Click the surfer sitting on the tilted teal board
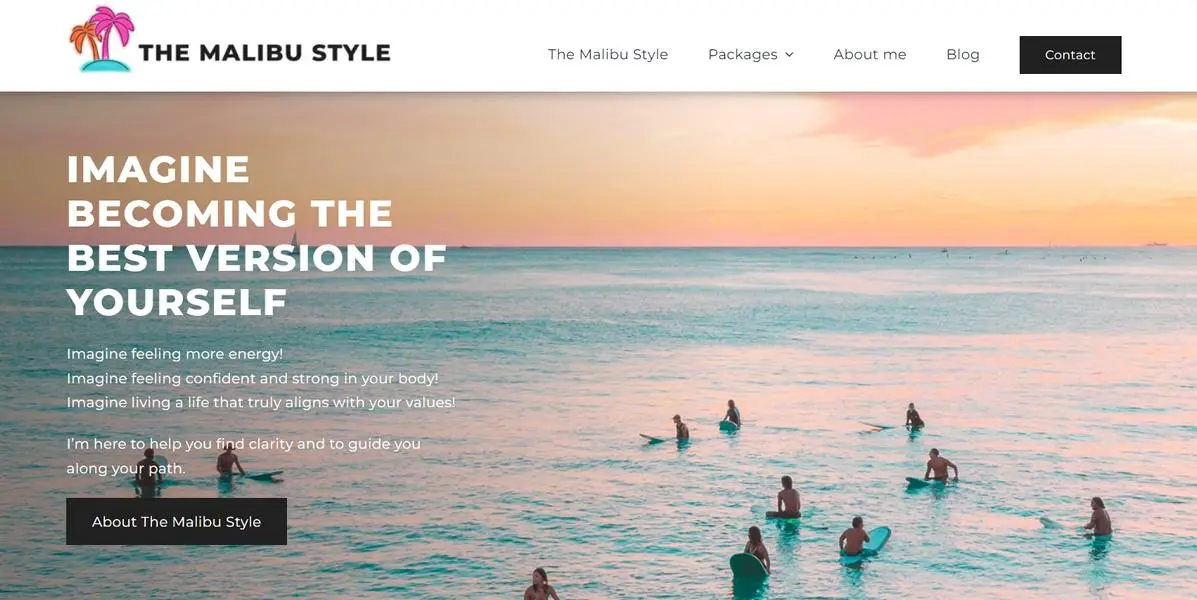This screenshot has width=1197, height=600. [863, 540]
